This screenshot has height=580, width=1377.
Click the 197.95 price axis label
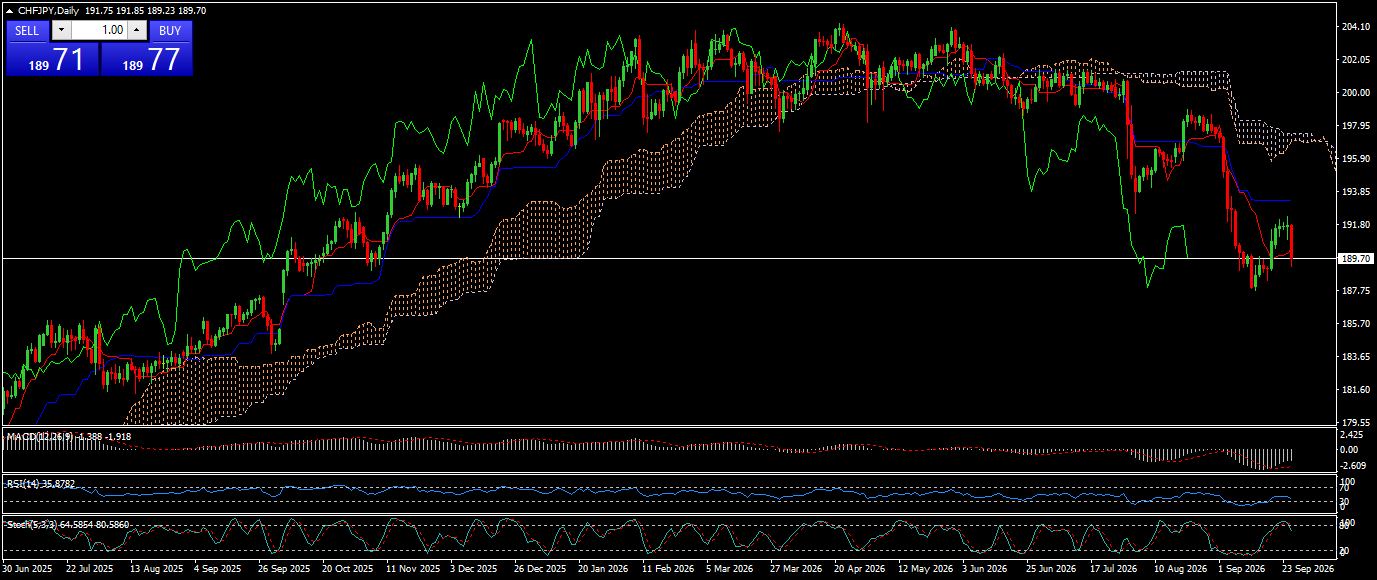tap(1354, 126)
